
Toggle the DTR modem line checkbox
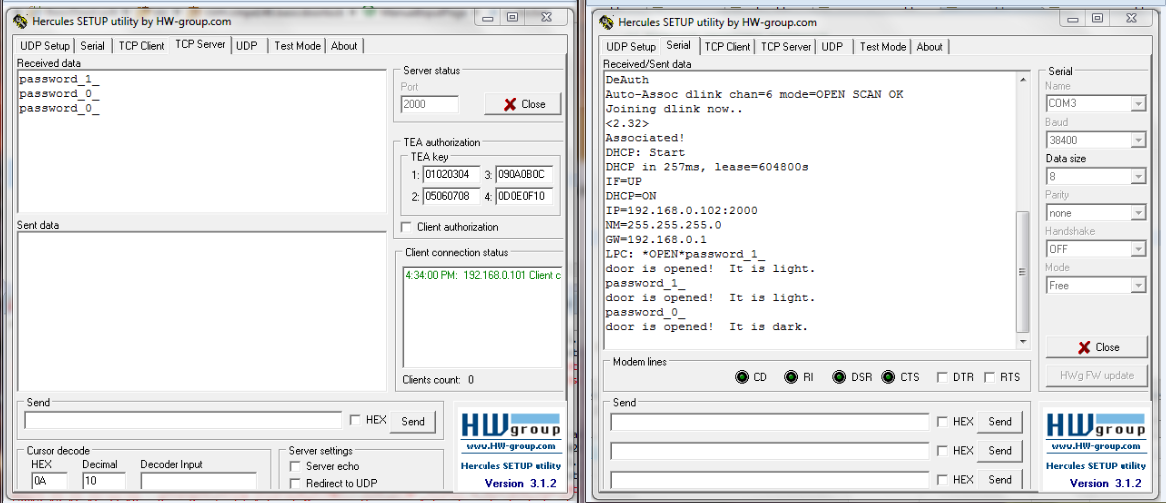(x=941, y=377)
